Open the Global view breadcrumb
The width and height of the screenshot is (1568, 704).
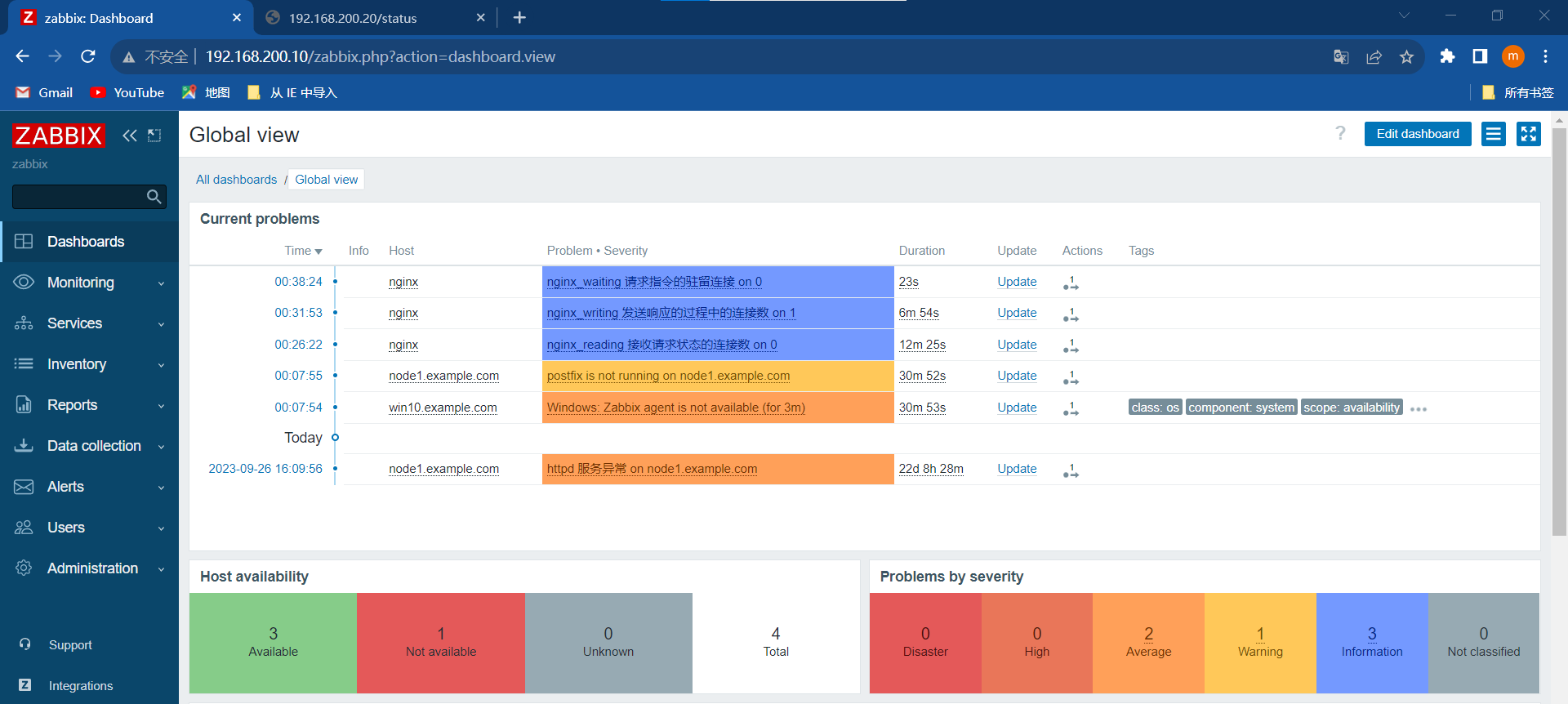(x=327, y=180)
